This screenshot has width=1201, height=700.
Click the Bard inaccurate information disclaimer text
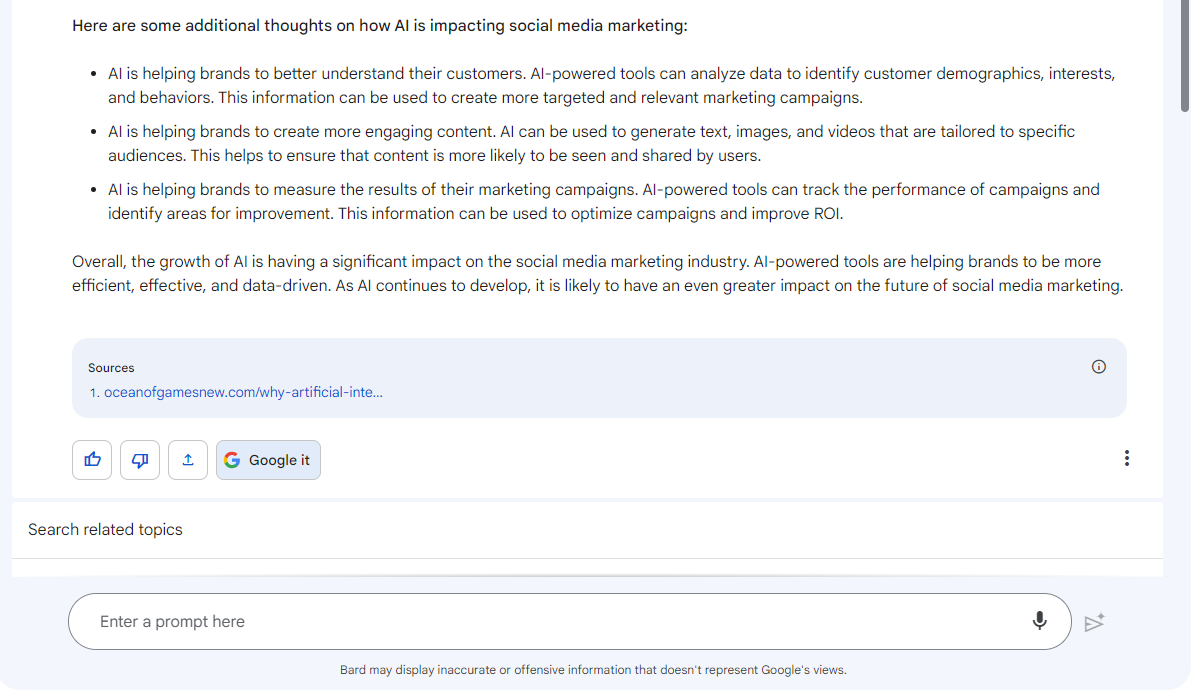click(x=593, y=670)
